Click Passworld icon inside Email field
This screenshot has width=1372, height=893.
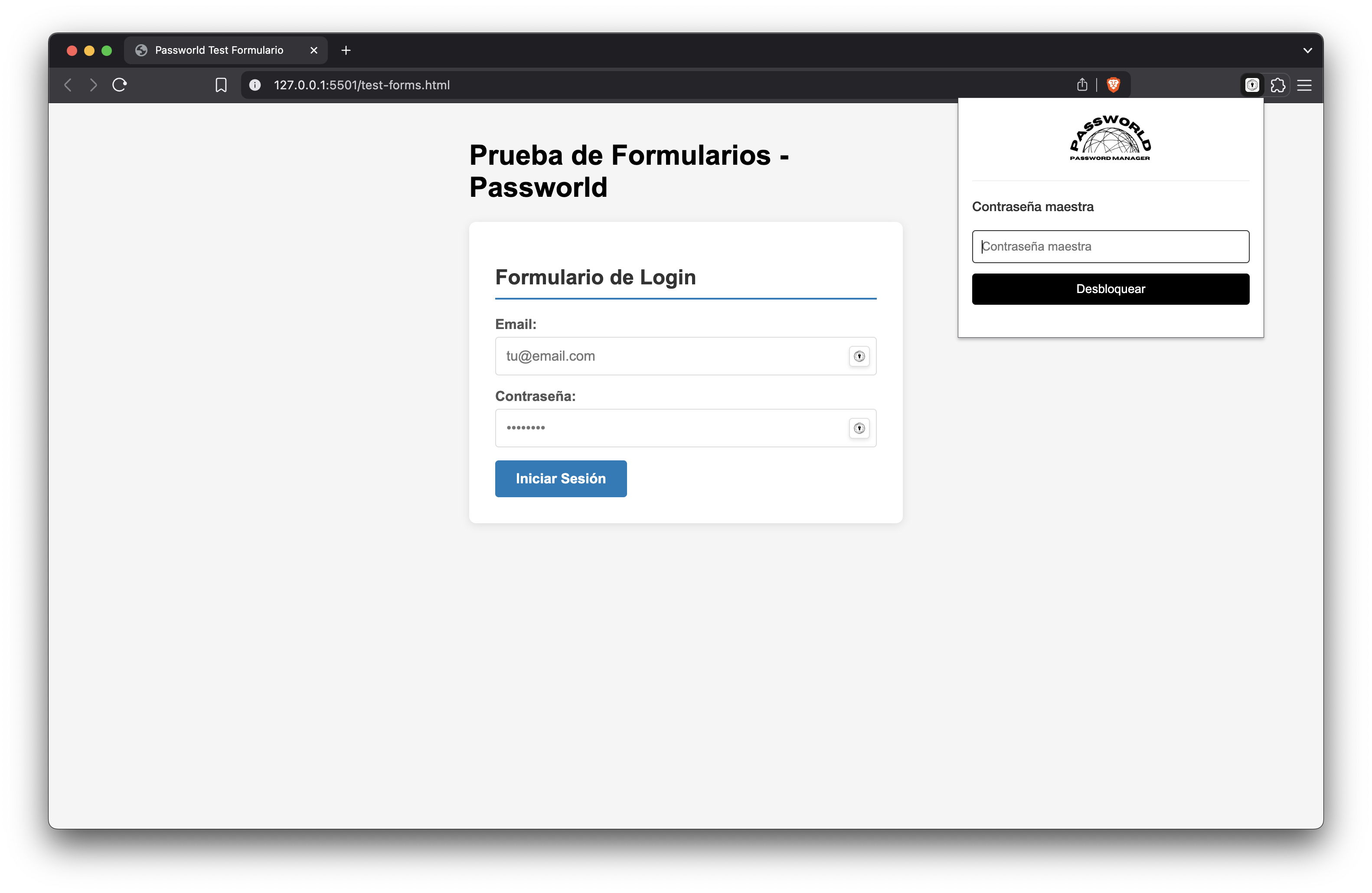[x=859, y=356]
